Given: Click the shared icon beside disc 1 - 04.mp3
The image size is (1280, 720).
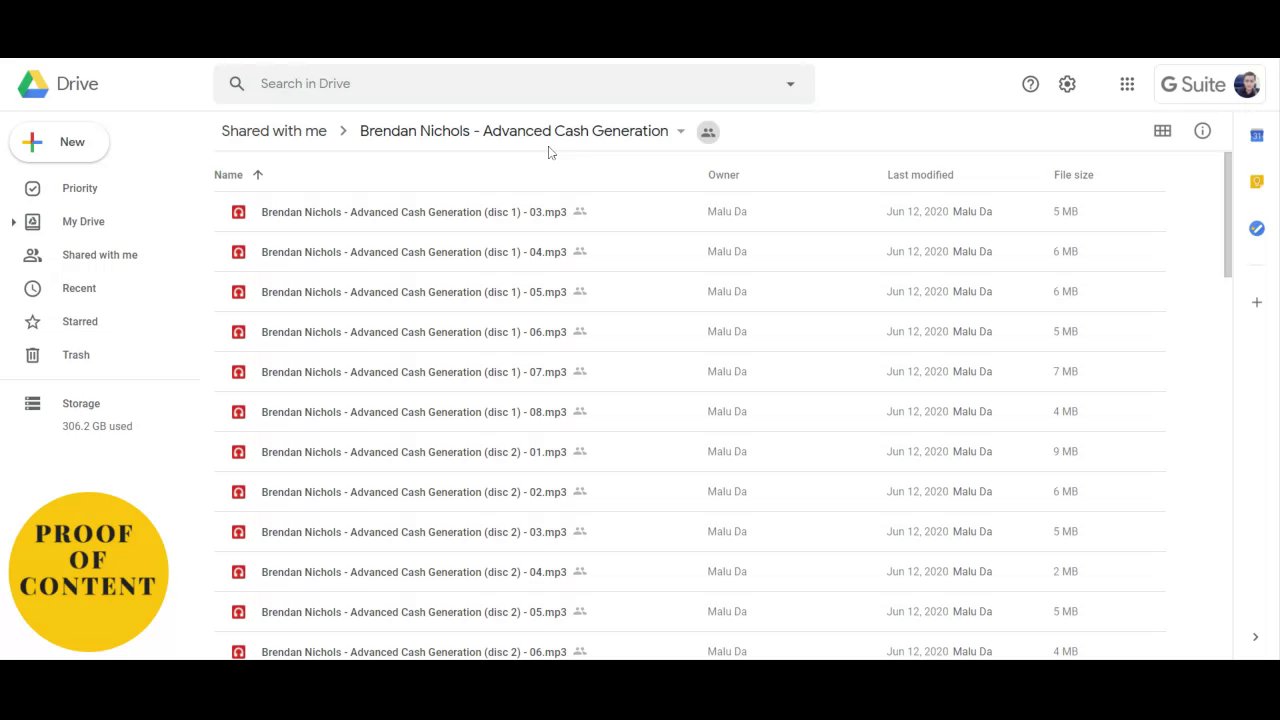Looking at the screenshot, I should pyautogui.click(x=580, y=251).
